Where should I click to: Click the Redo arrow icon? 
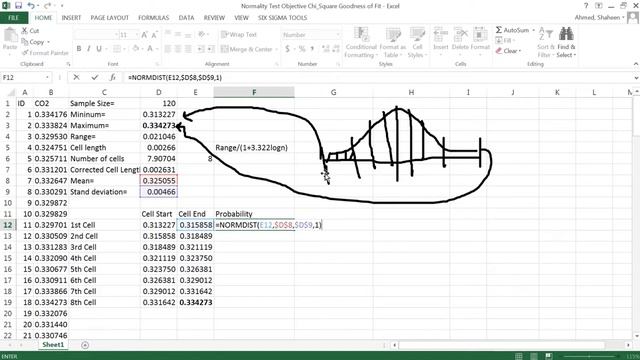click(47, 6)
